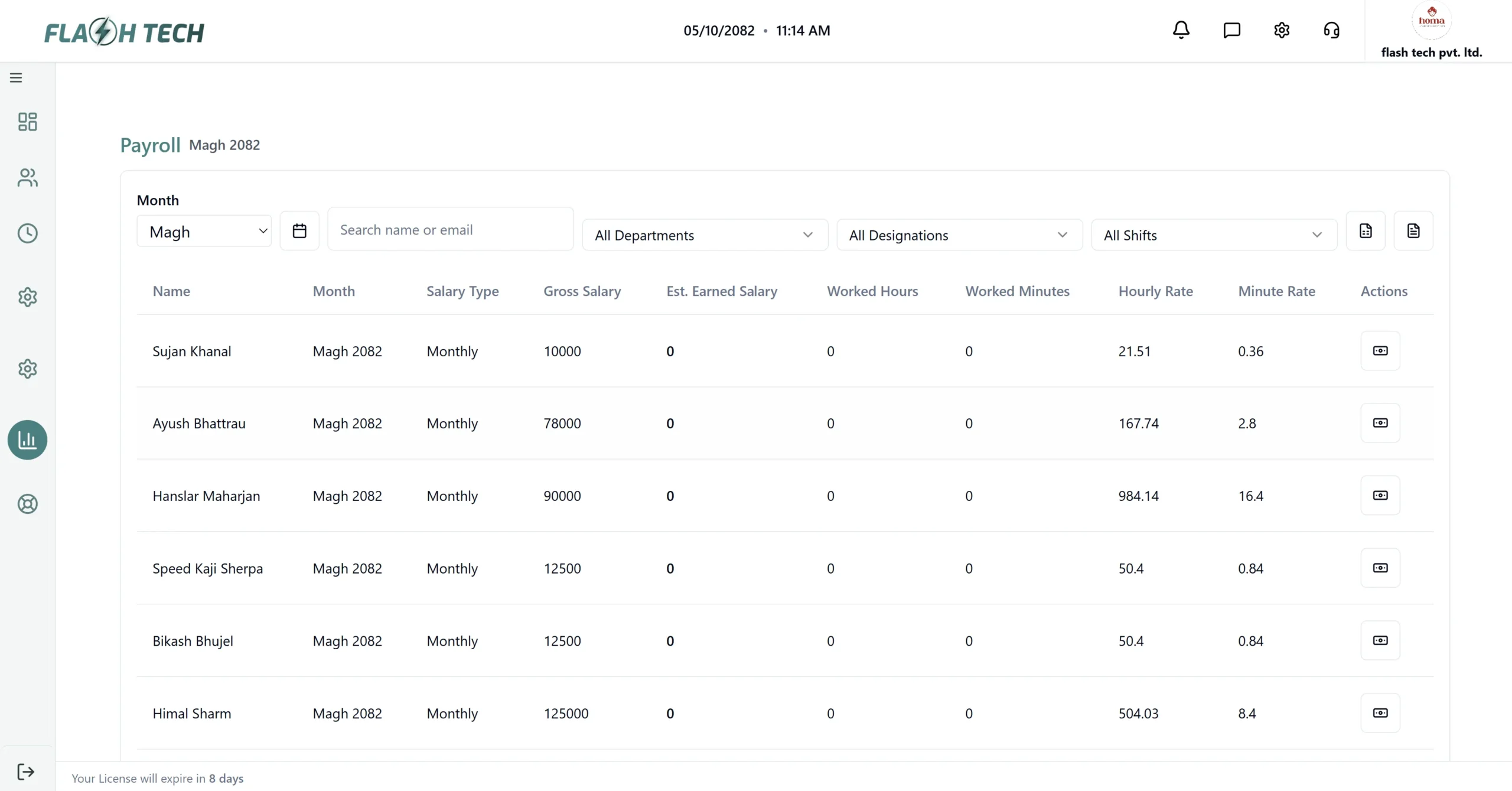Click payment action icon for Himal Sharm

coord(1380,713)
